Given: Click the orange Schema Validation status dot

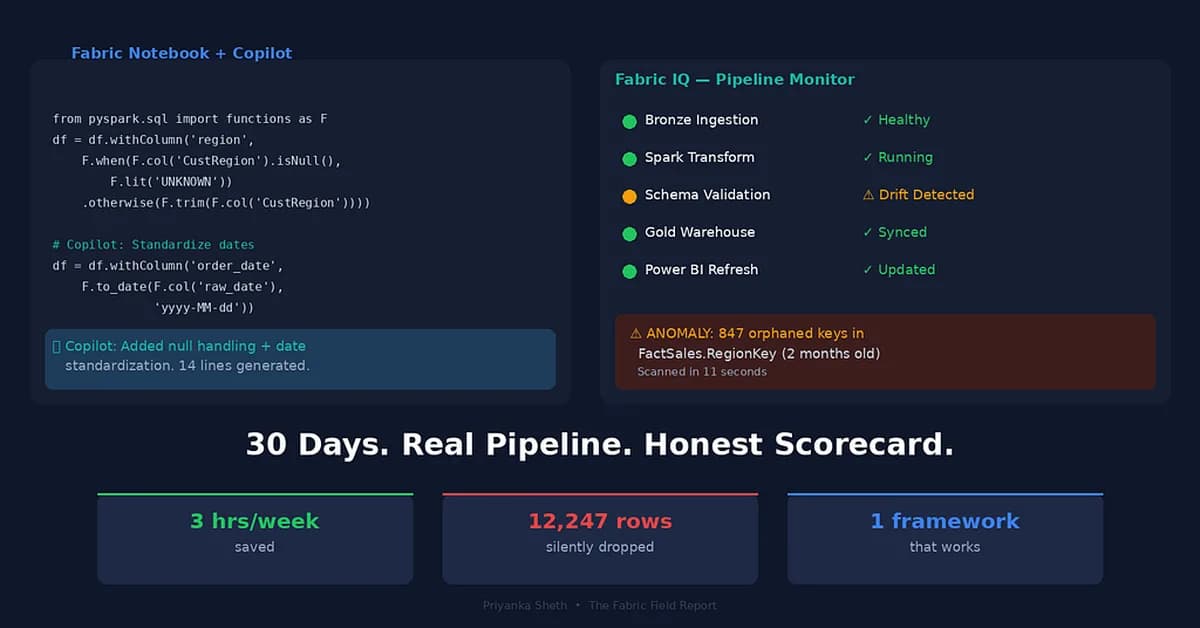Looking at the screenshot, I should (629, 195).
